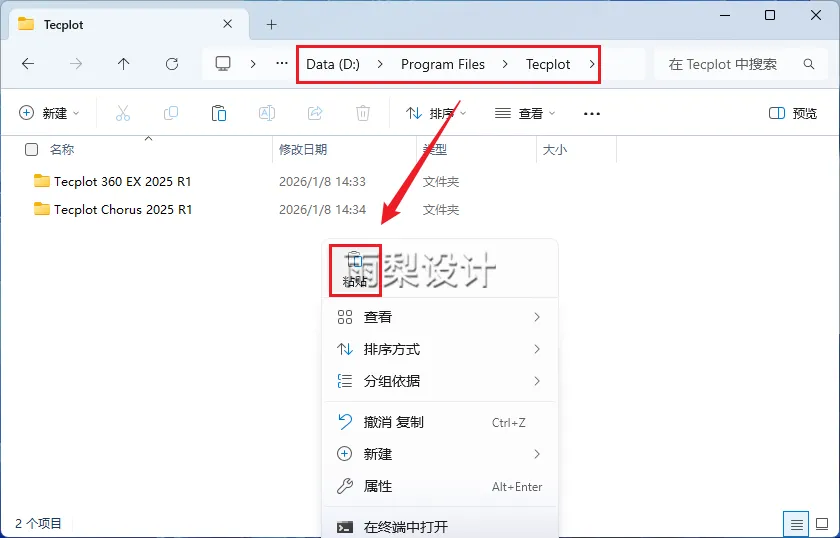Image resolution: width=840 pixels, height=538 pixels.
Task: Open 排序方式 submenu in context menu
Action: click(x=439, y=349)
